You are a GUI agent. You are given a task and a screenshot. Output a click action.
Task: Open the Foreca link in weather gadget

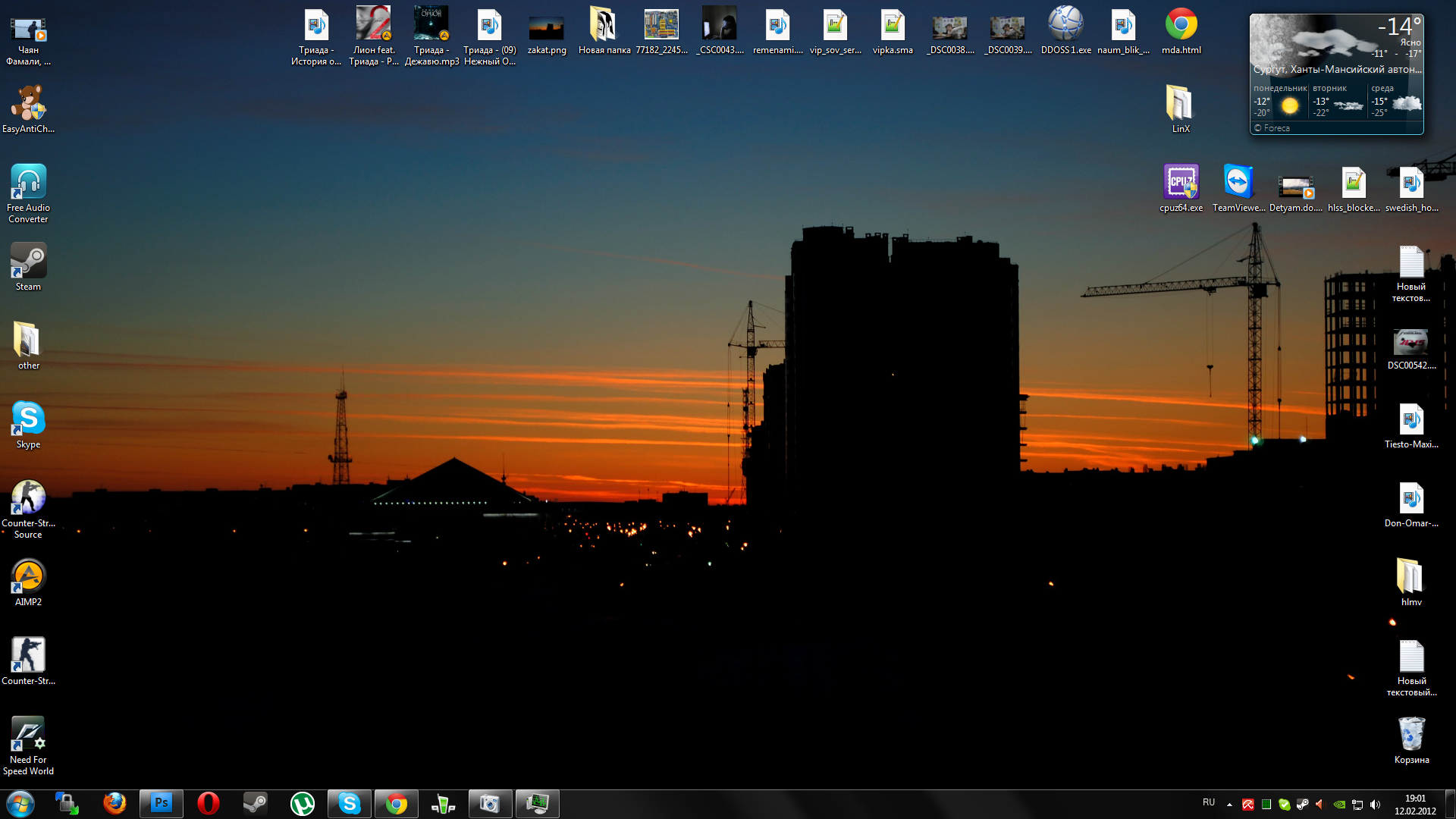click(1272, 128)
